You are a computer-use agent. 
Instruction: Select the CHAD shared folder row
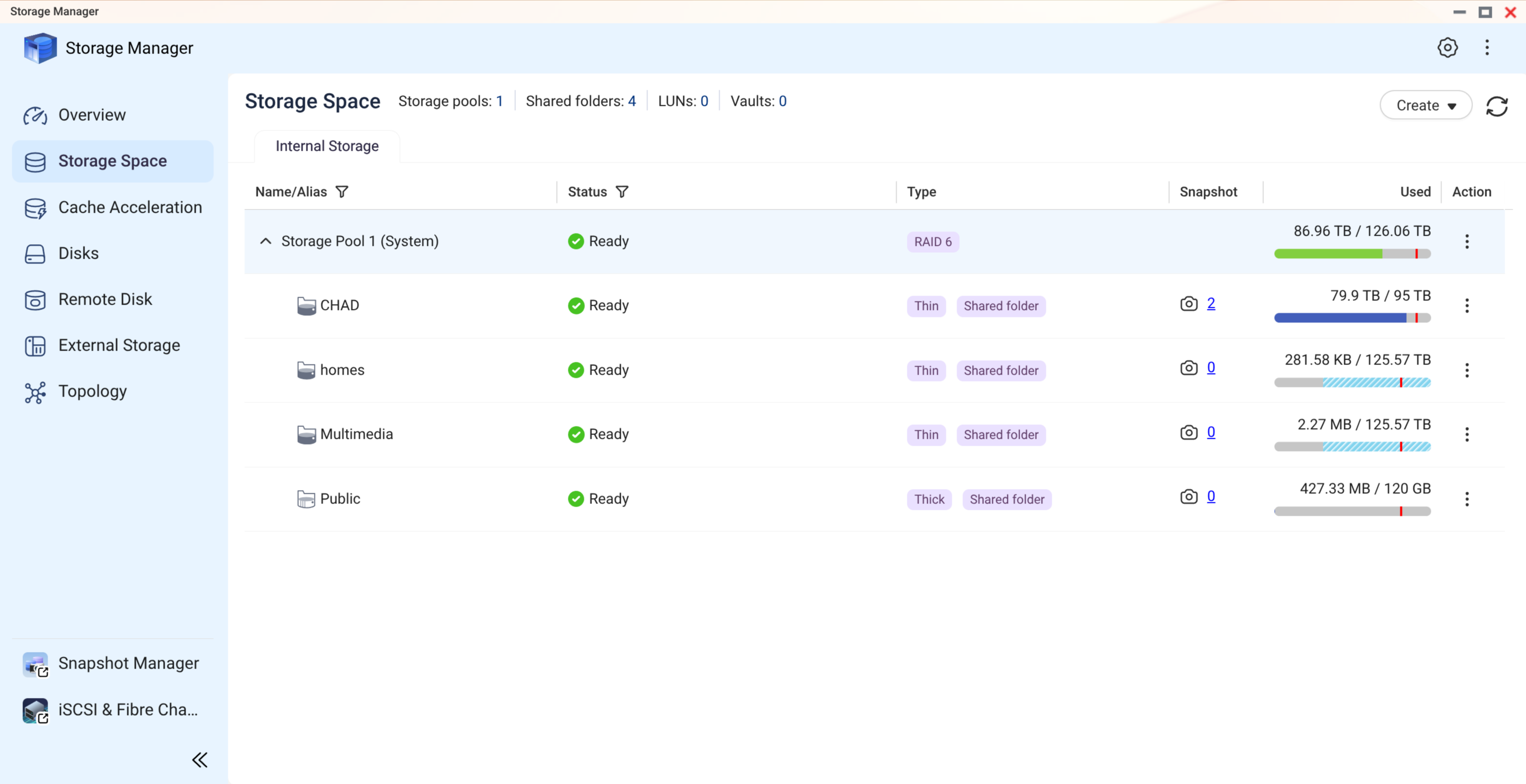pyautogui.click(x=874, y=306)
